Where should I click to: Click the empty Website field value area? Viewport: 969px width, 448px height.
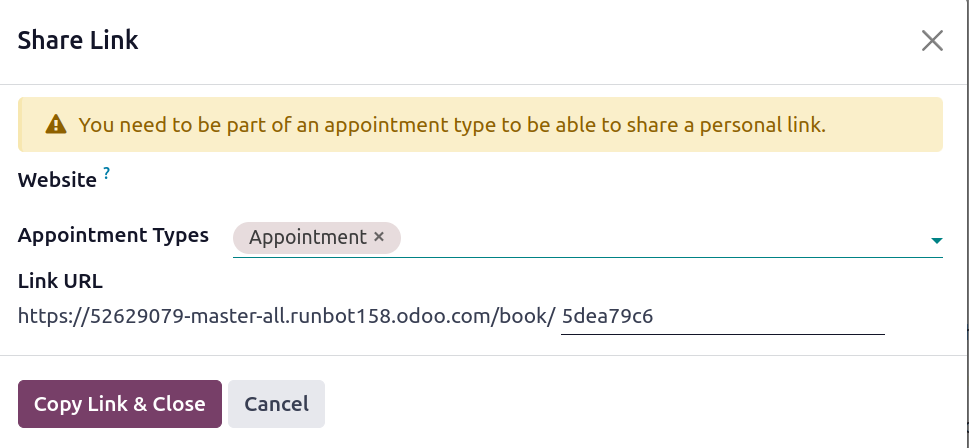pyautogui.click(x=580, y=181)
